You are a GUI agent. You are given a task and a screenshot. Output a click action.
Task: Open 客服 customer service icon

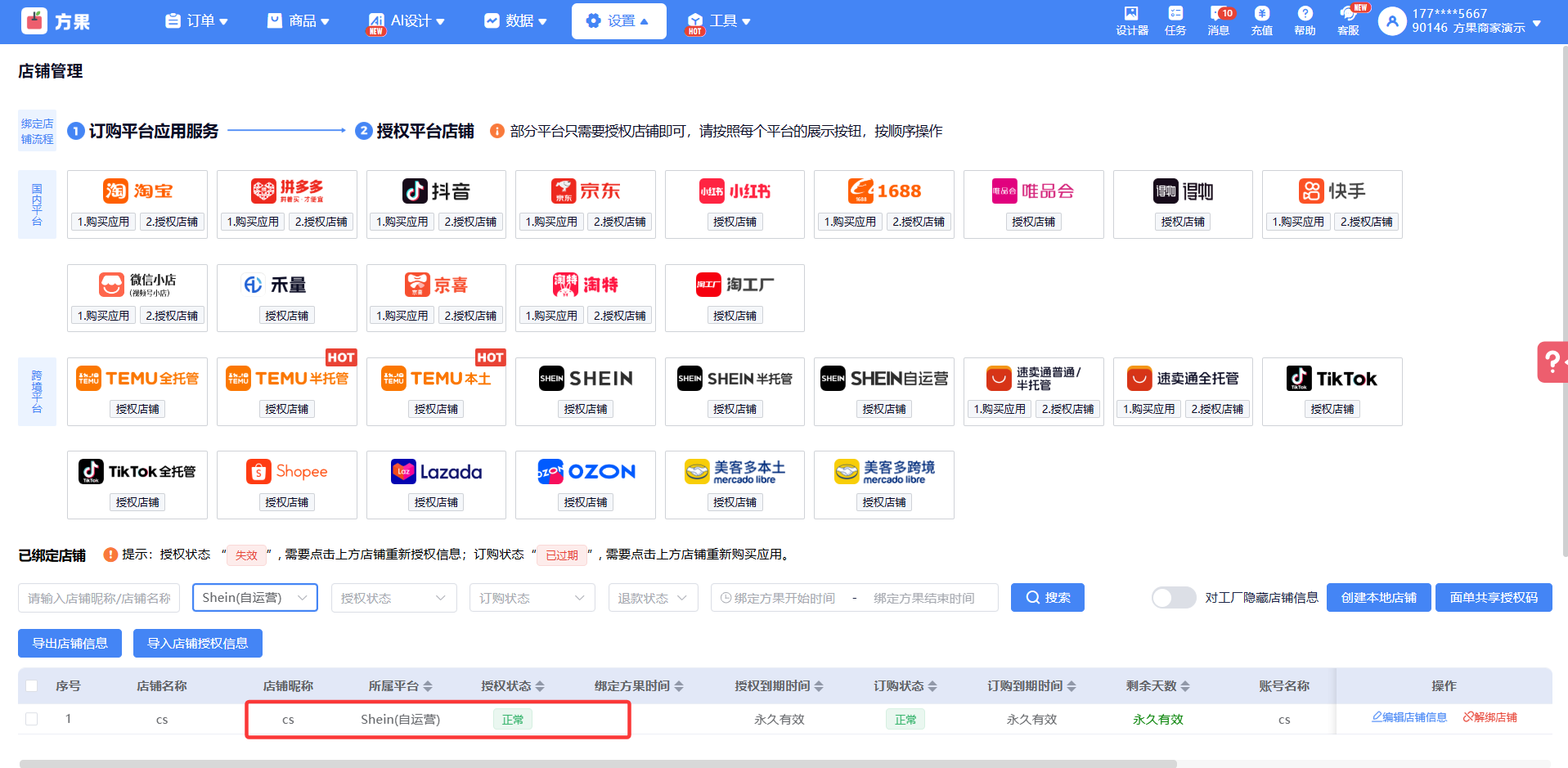[1348, 20]
